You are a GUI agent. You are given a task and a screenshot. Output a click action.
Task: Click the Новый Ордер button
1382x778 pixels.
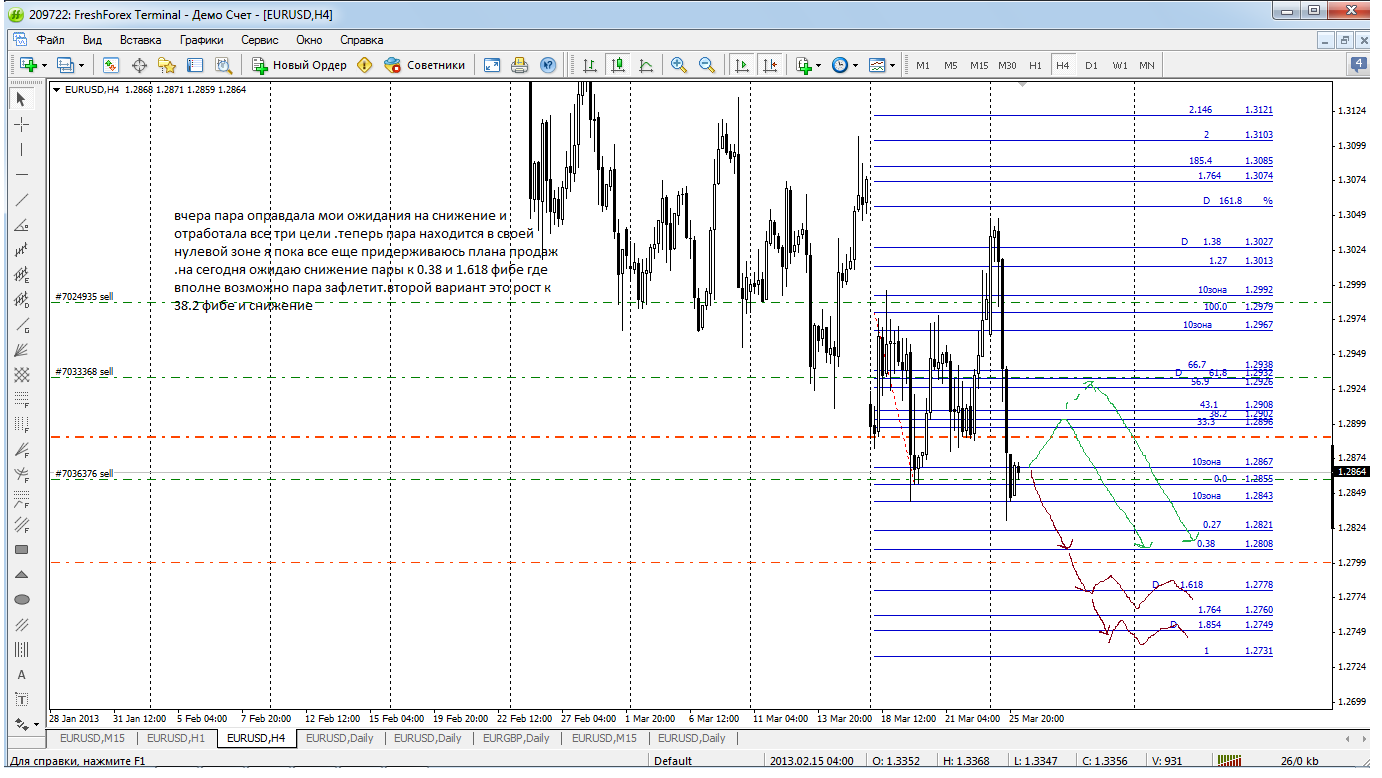[299, 65]
